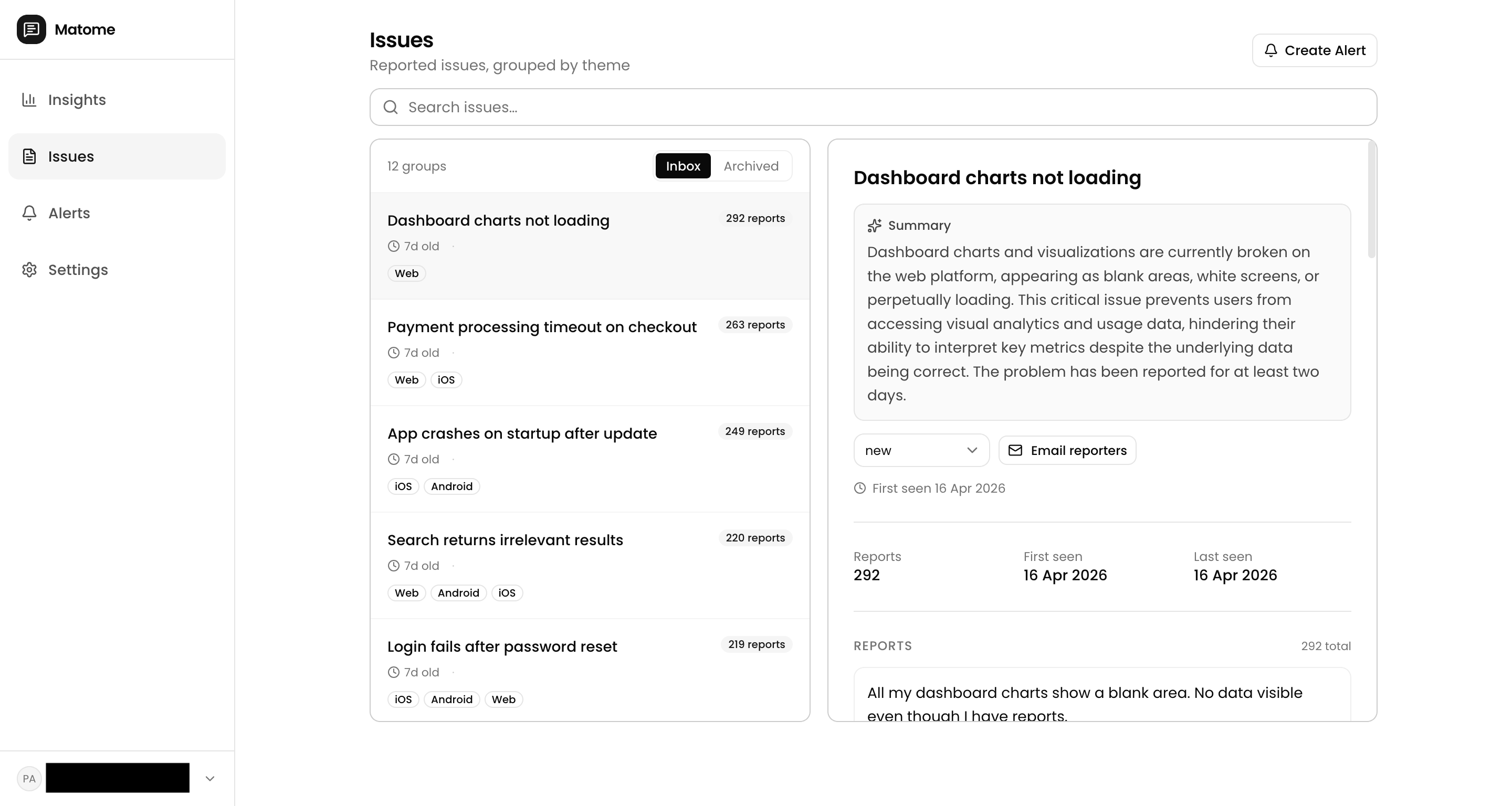Click the Issues document icon in sidebar
The width and height of the screenshot is (1512, 806).
pyautogui.click(x=29, y=156)
